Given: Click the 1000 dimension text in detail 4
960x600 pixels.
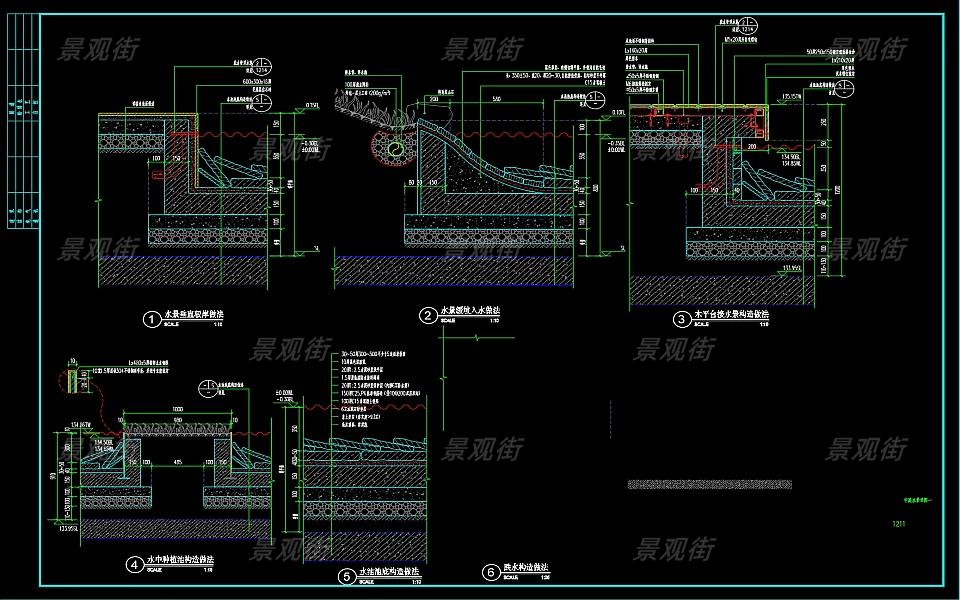Looking at the screenshot, I should (176, 411).
